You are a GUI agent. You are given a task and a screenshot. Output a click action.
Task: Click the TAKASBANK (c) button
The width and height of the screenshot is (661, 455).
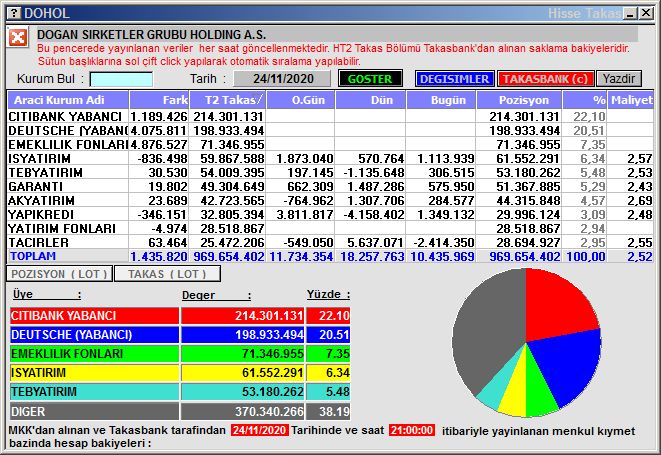545,79
